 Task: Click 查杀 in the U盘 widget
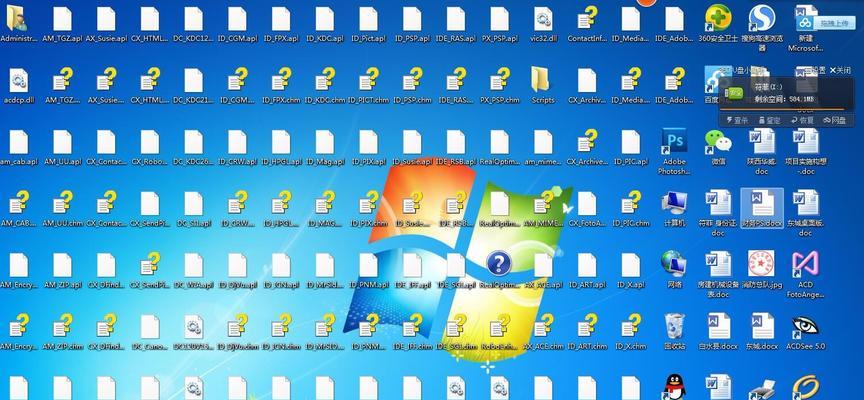[x=738, y=120]
